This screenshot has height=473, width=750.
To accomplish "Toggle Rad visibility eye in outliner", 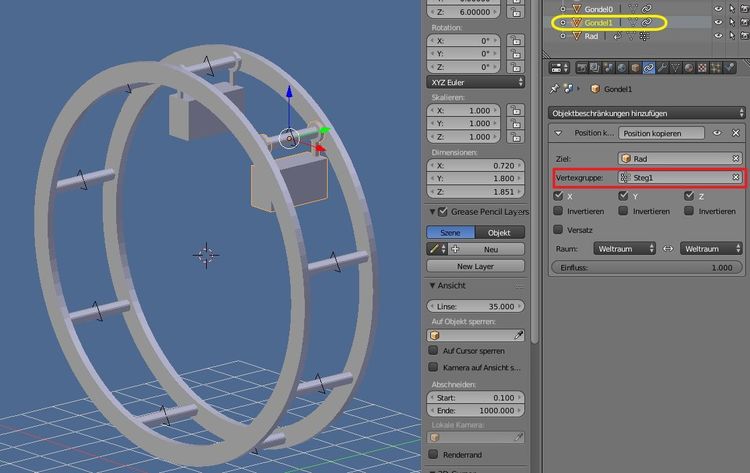I will [x=718, y=36].
